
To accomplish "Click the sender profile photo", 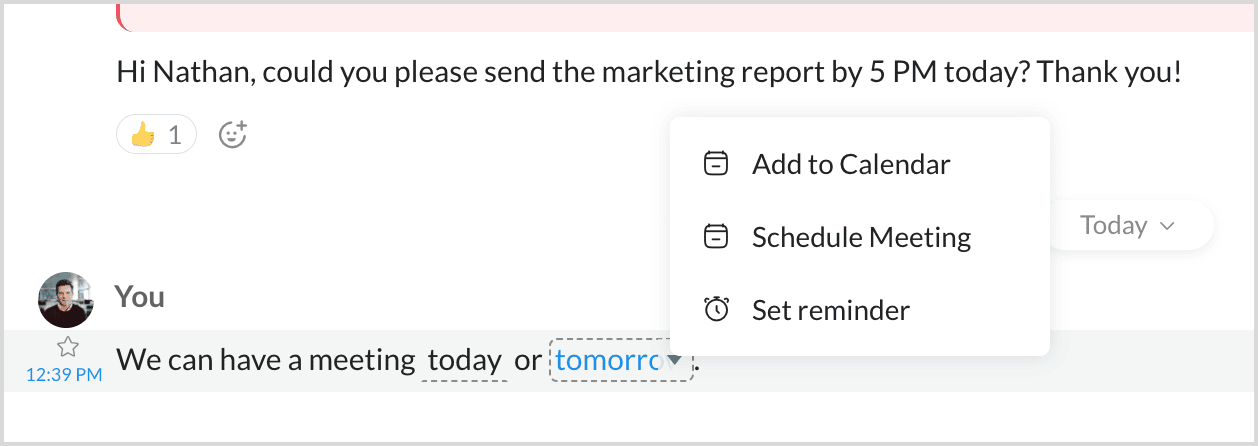I will tap(66, 299).
